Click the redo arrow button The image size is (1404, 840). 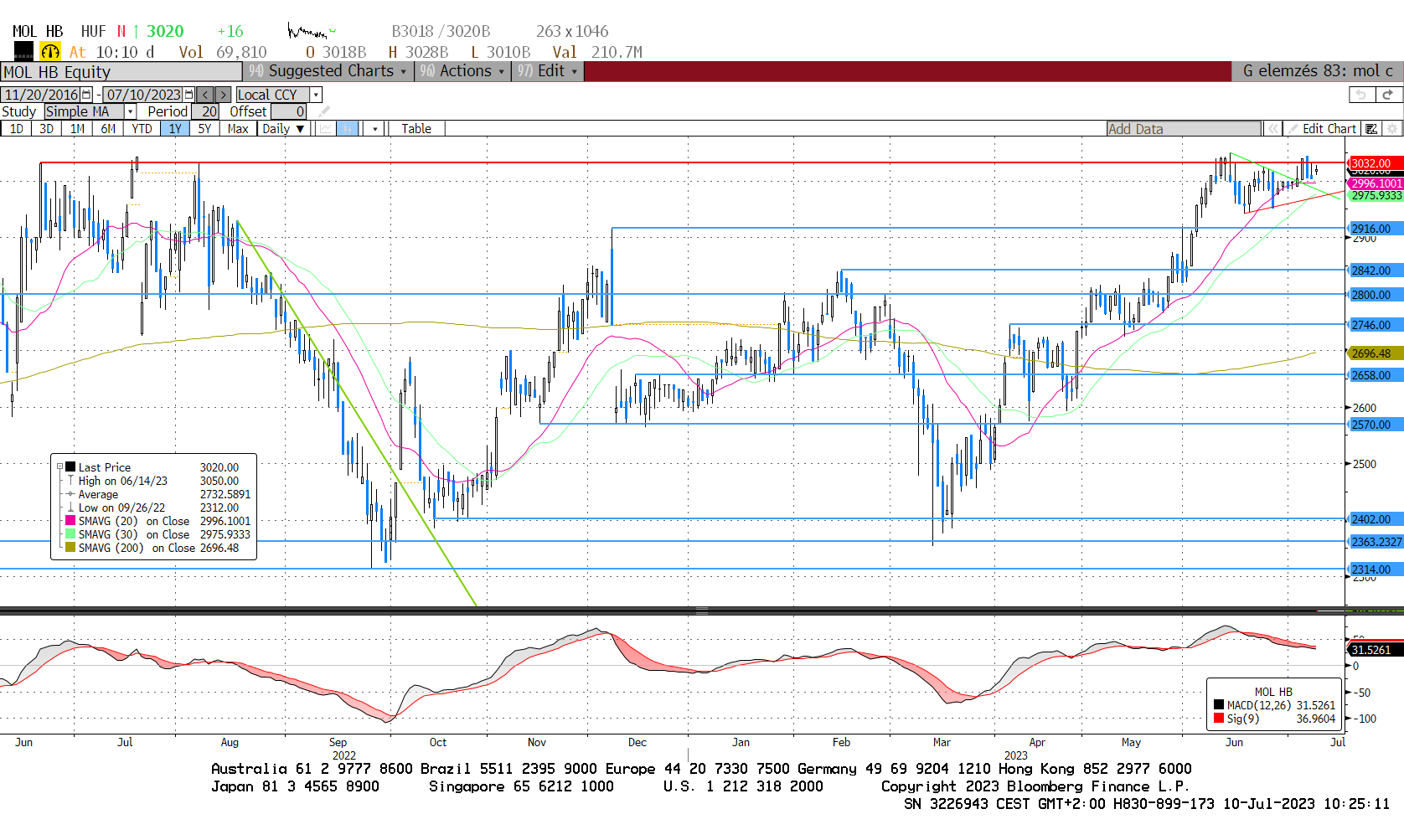(1388, 95)
